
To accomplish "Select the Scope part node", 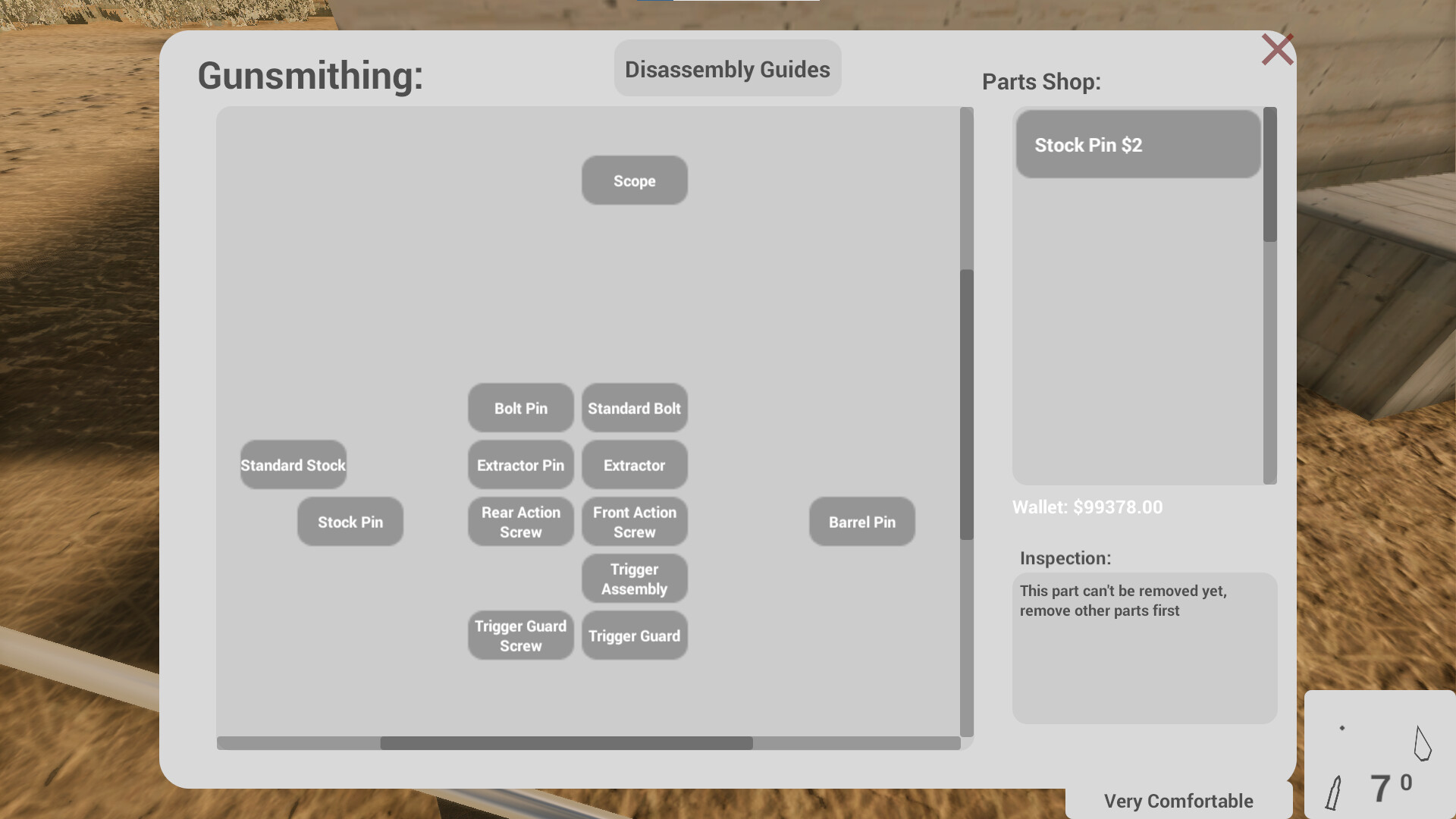I will pos(634,180).
